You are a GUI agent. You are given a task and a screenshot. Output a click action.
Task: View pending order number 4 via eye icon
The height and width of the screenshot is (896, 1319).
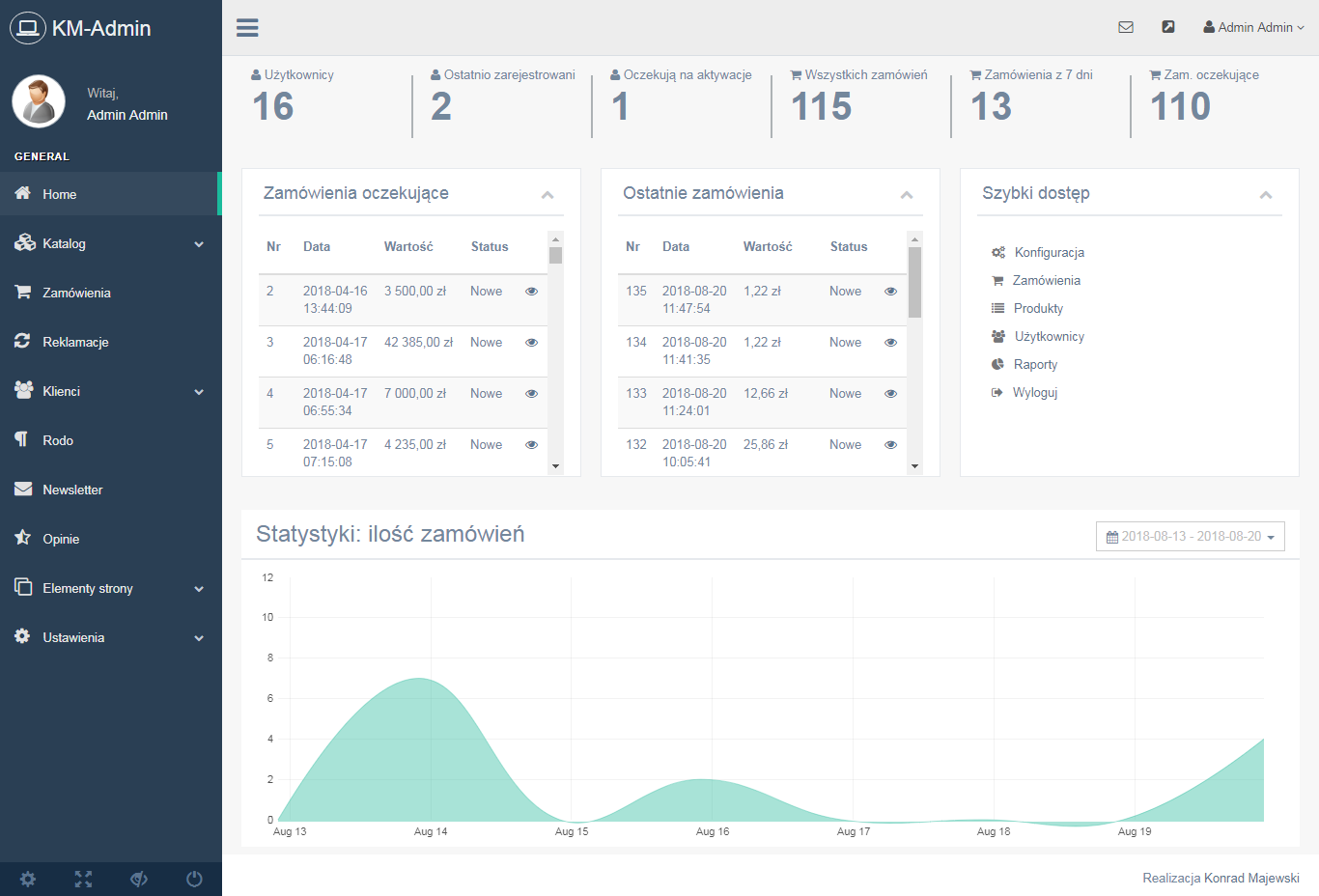tap(531, 393)
